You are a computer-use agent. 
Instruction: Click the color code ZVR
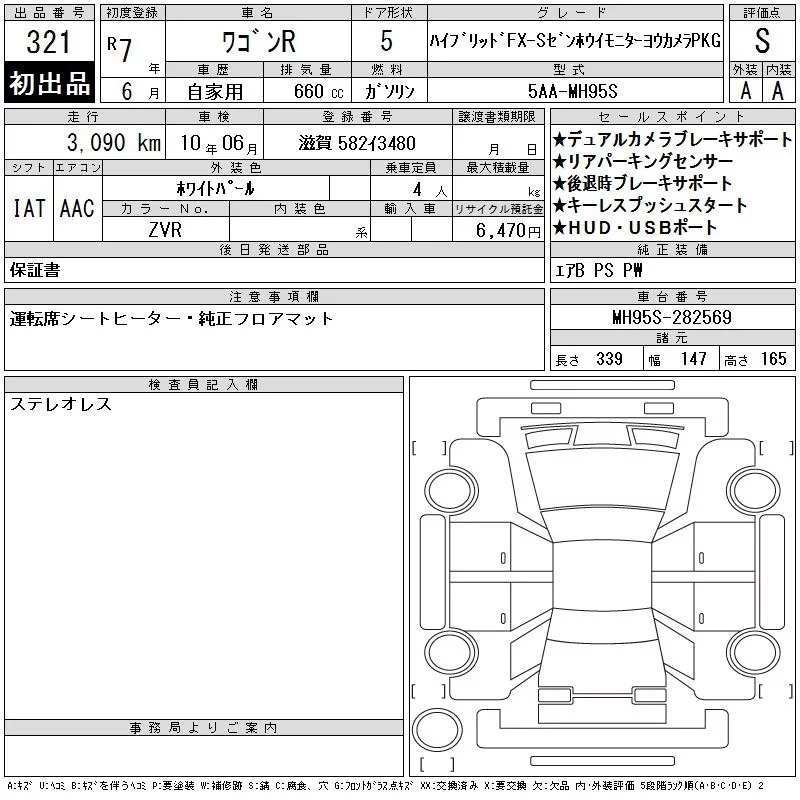click(x=165, y=230)
